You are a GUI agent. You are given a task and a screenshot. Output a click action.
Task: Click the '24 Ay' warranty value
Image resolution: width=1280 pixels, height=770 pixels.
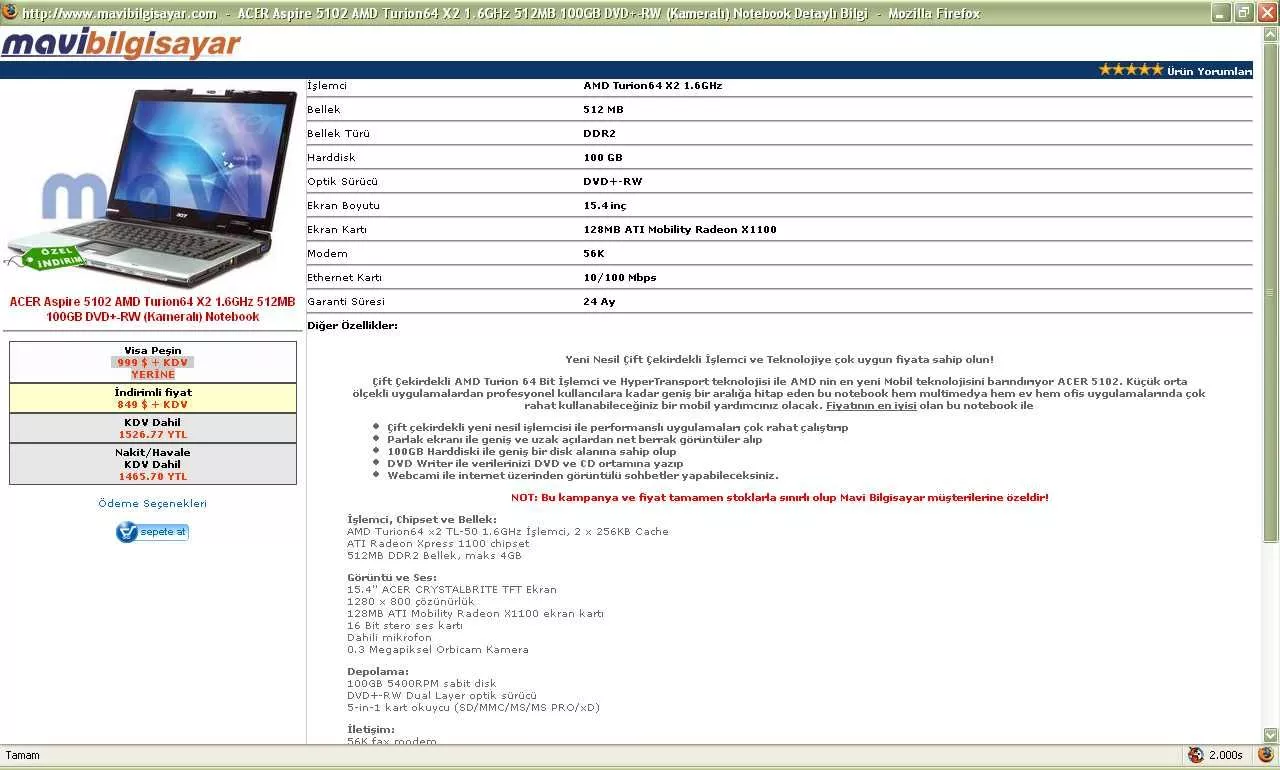599,301
